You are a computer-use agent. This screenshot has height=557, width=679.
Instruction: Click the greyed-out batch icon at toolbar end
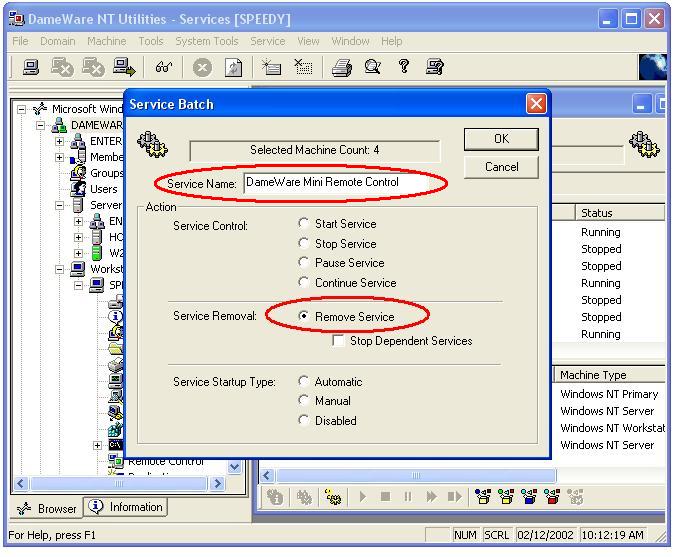pyautogui.click(x=575, y=497)
